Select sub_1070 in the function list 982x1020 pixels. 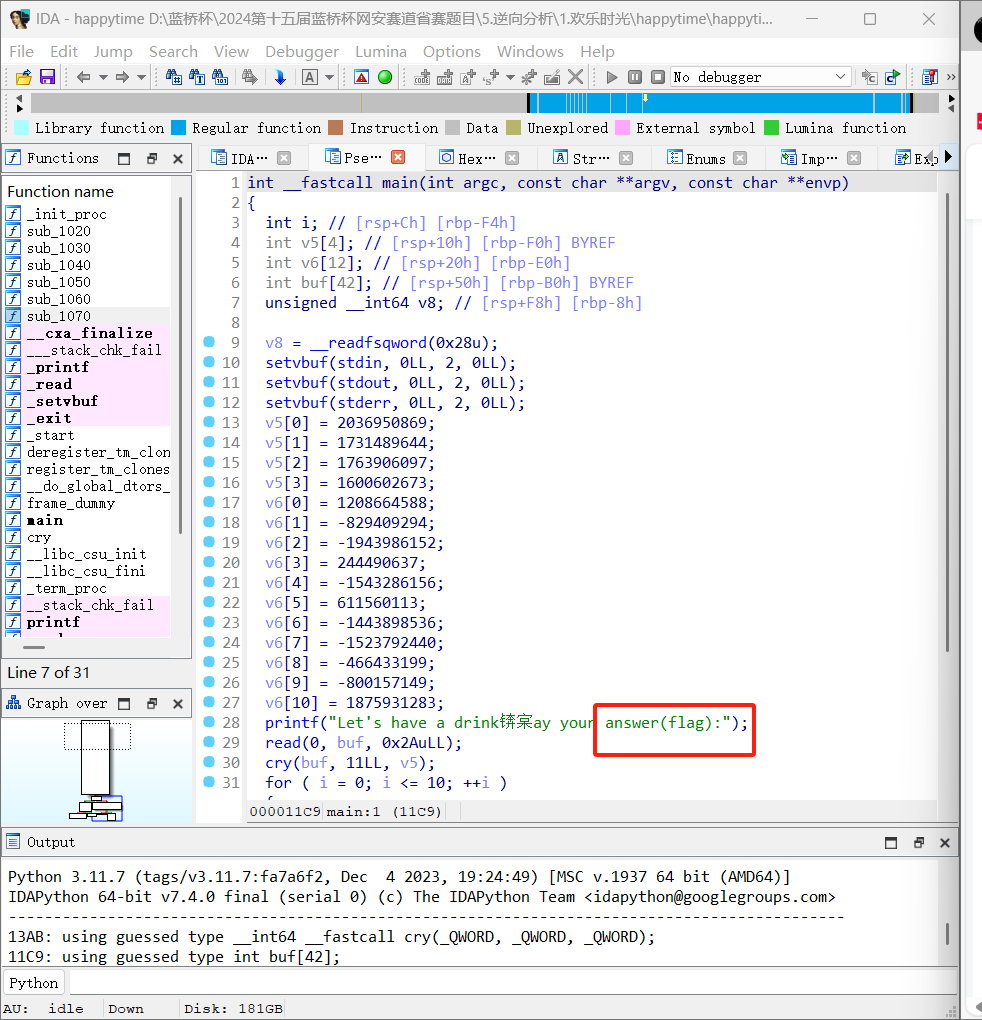(x=59, y=316)
